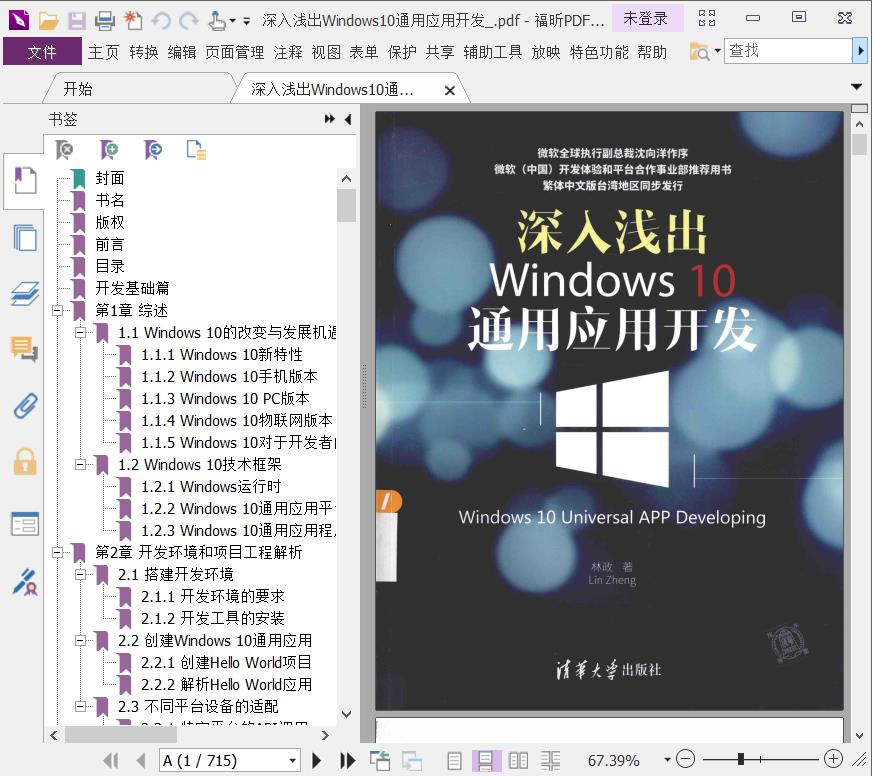The height and width of the screenshot is (776, 874).
Task: Open the Bookmarks panel sidebar icon
Action: pyautogui.click(x=25, y=181)
